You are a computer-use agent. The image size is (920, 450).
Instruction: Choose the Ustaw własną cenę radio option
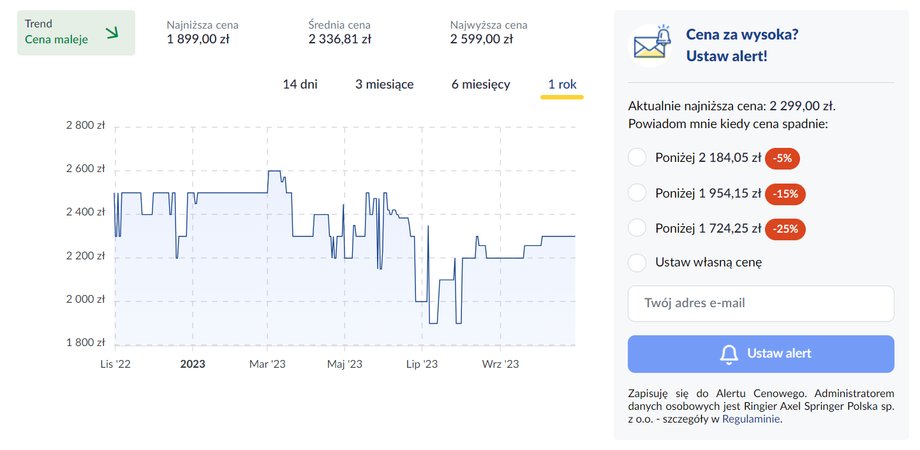(x=637, y=262)
